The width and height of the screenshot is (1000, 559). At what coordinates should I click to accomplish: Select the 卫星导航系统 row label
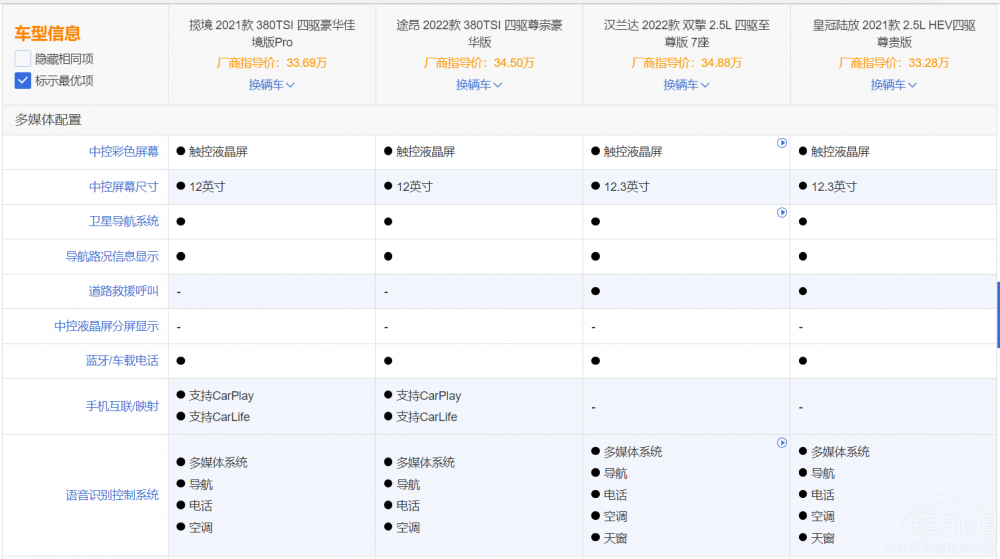click(123, 222)
